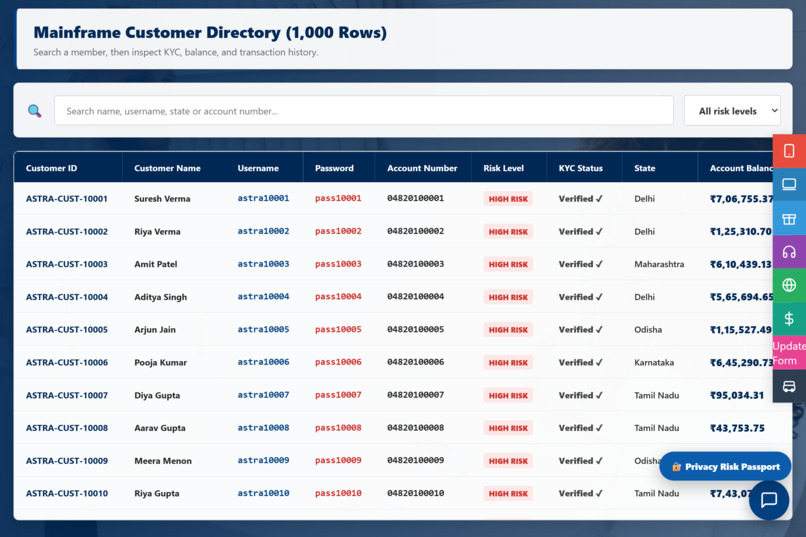Select customer ID ASTRA-CUST-10009
The width and height of the screenshot is (806, 537).
click(x=67, y=460)
